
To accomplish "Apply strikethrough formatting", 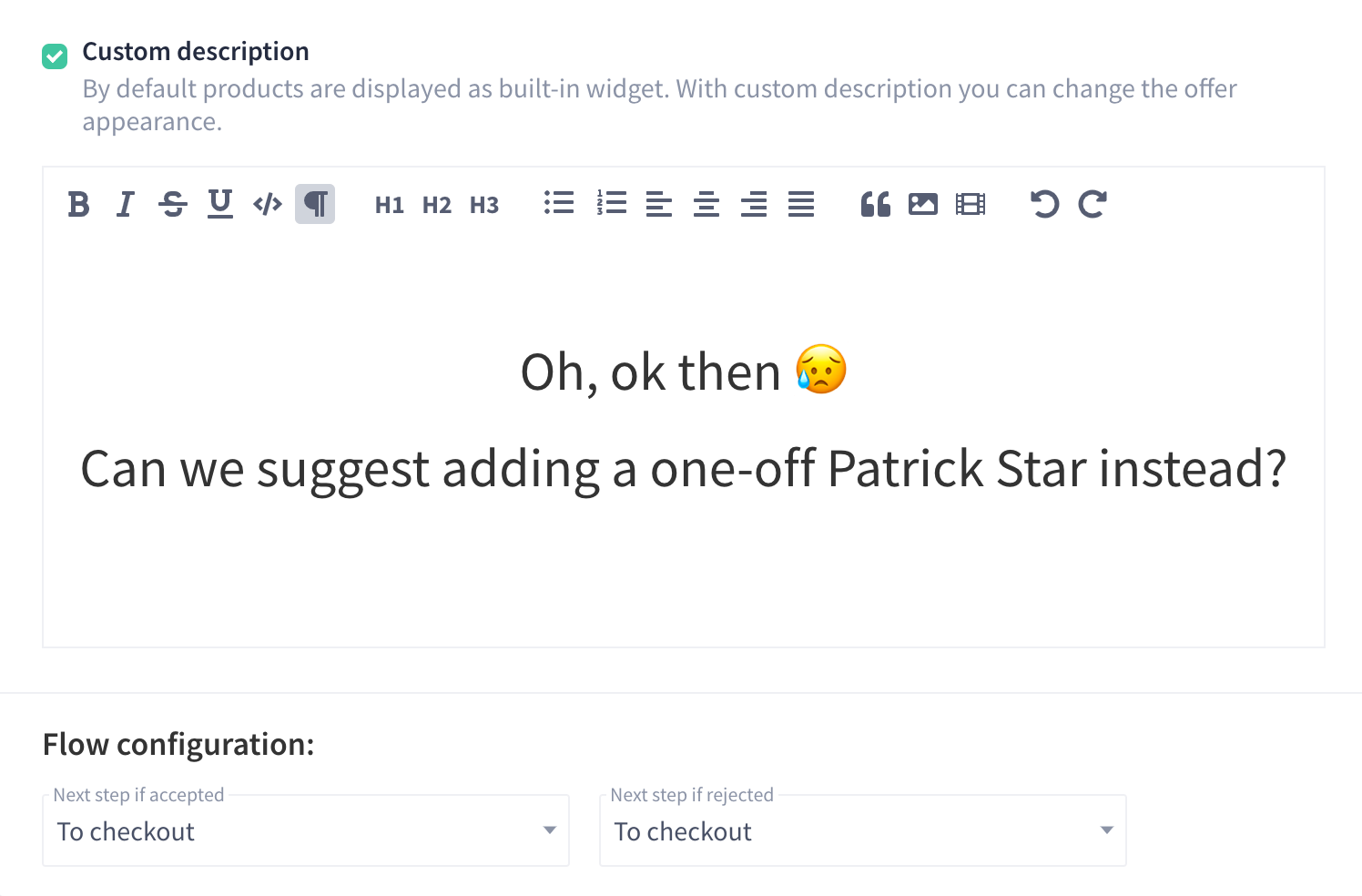I will 173,204.
